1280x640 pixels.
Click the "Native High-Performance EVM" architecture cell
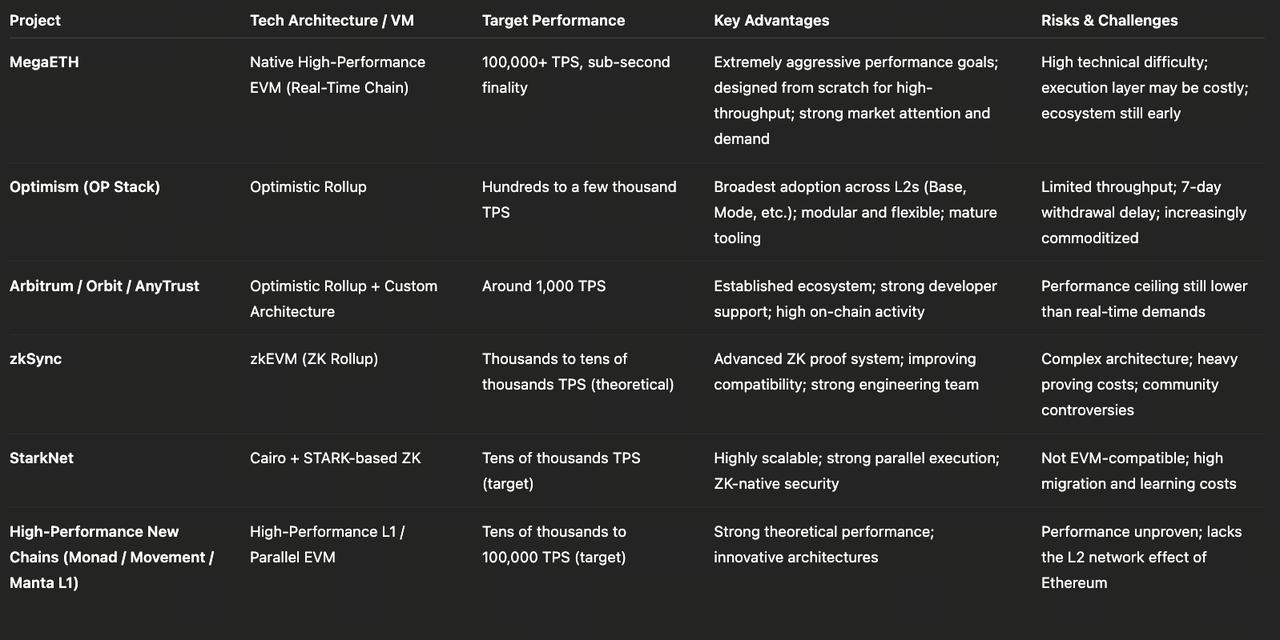[x=337, y=75]
